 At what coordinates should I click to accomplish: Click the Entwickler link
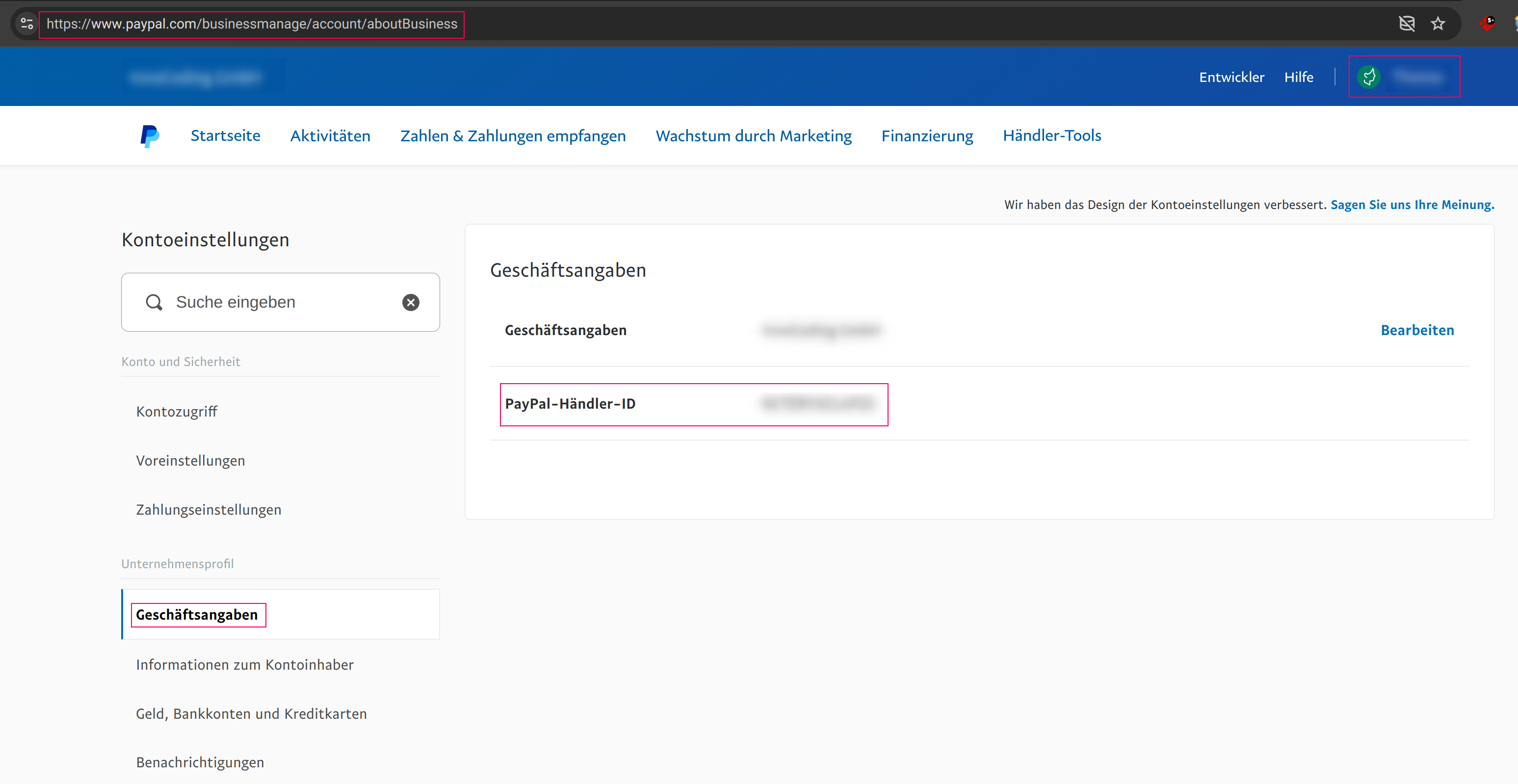coord(1231,77)
